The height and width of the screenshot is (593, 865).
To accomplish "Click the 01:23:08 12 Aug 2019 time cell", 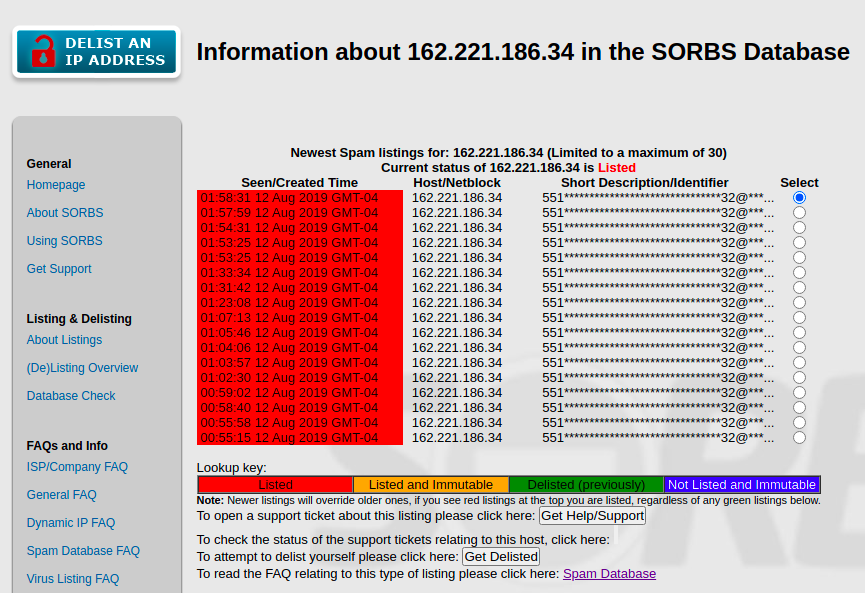I will click(300, 302).
